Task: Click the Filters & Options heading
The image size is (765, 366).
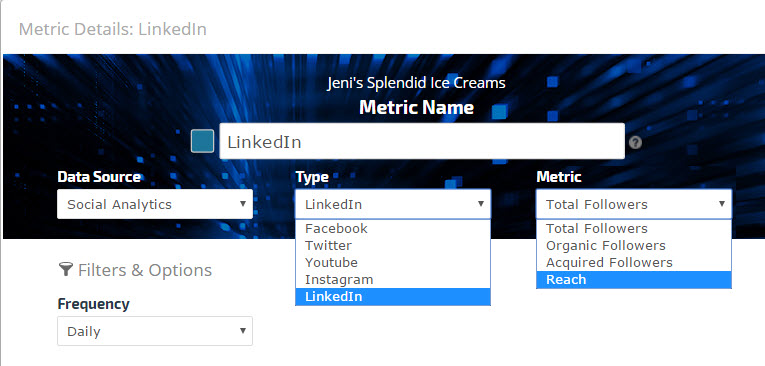Action: click(145, 270)
